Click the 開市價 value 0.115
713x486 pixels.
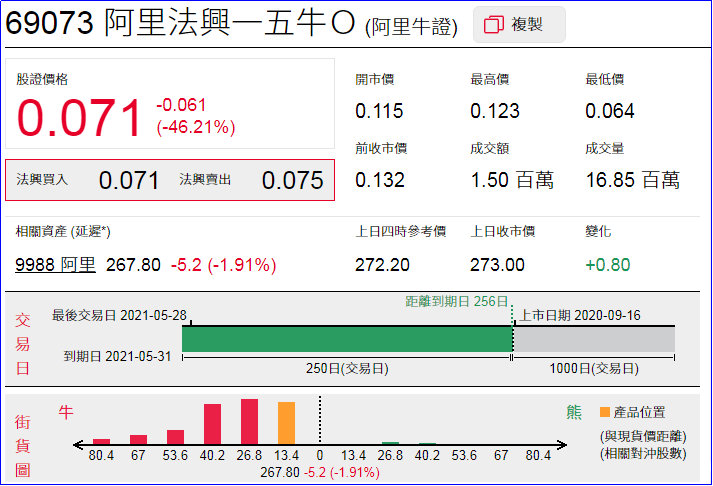coord(379,111)
